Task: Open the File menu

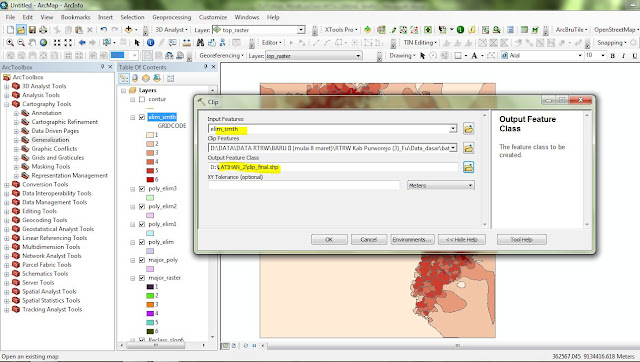Action: click(10, 17)
